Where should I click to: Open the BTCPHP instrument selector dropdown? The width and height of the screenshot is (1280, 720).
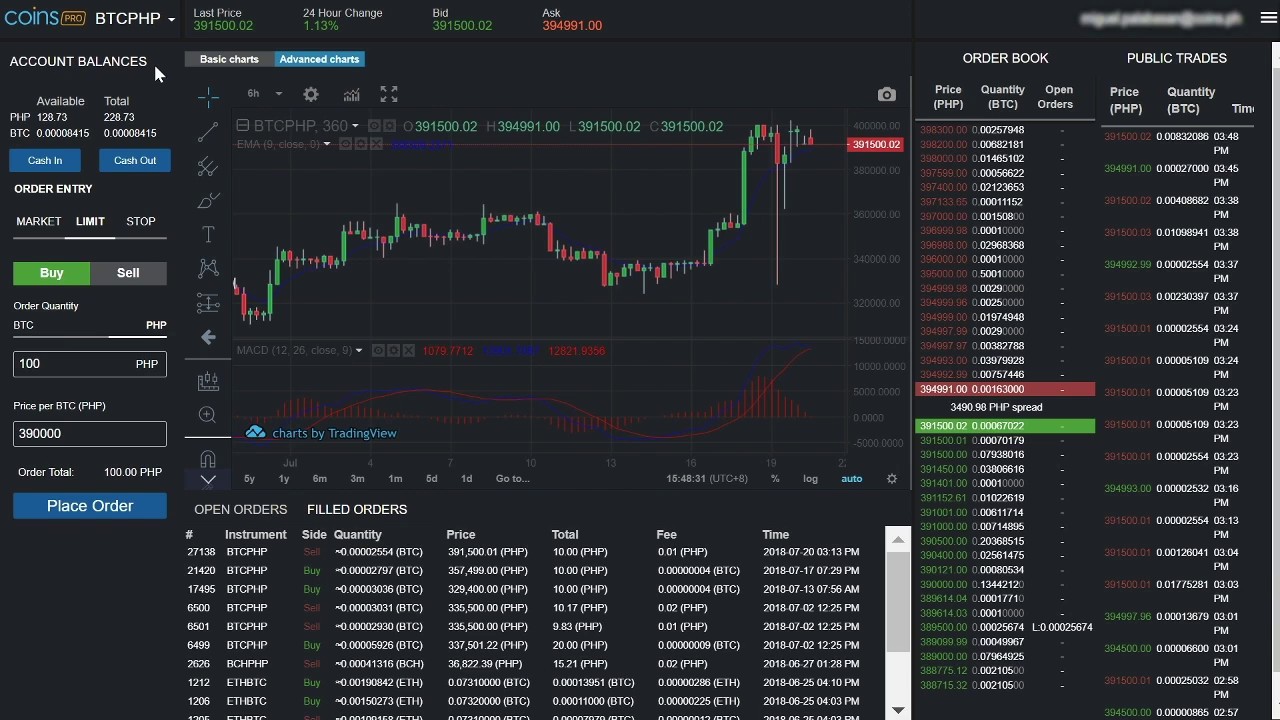click(x=135, y=18)
